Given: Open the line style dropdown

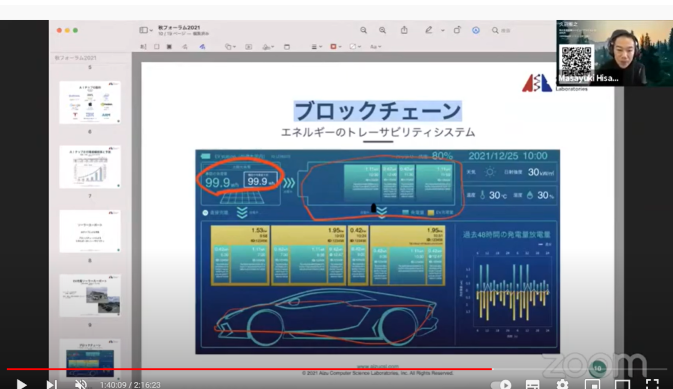Looking at the screenshot, I should (317, 46).
